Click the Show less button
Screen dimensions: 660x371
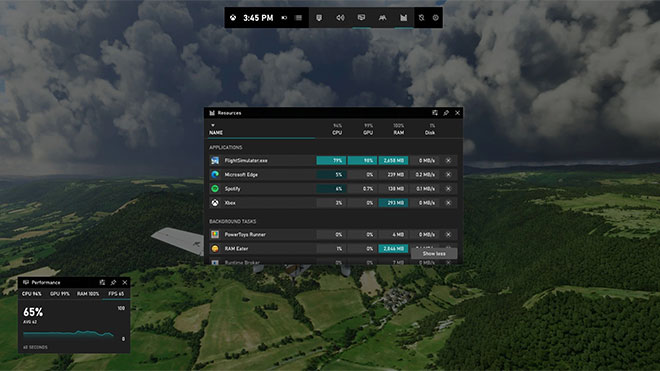coord(434,254)
